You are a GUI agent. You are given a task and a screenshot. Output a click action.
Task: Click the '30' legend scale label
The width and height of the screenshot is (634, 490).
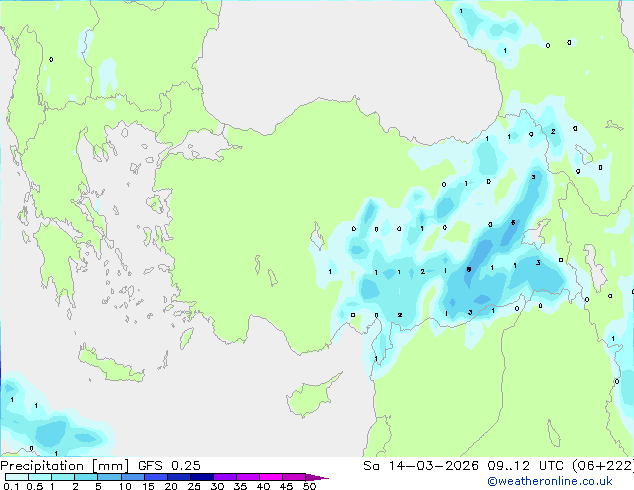coord(217,486)
